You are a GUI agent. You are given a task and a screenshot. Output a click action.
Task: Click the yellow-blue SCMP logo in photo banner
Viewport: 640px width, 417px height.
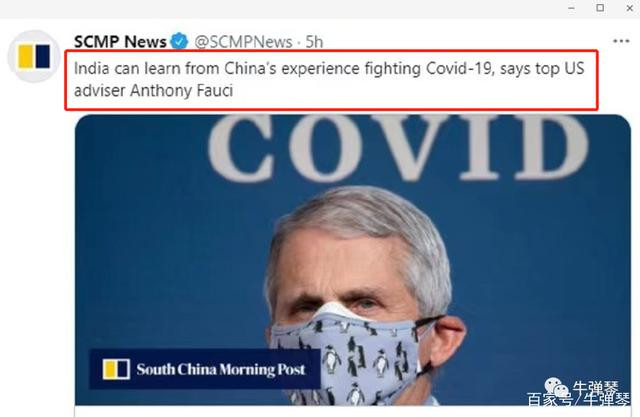[x=116, y=369]
